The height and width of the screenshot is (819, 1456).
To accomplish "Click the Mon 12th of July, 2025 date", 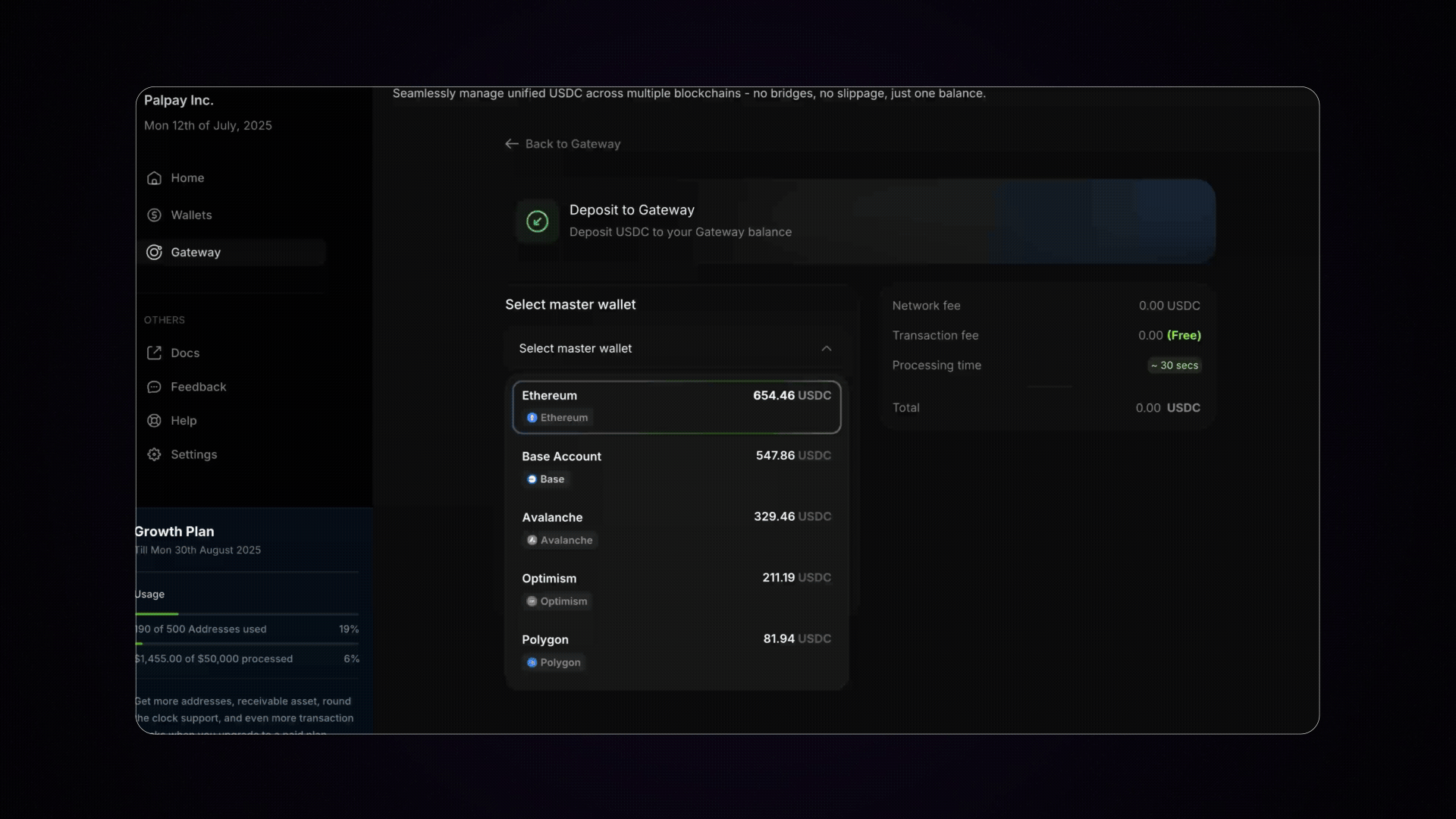I will 208,126.
